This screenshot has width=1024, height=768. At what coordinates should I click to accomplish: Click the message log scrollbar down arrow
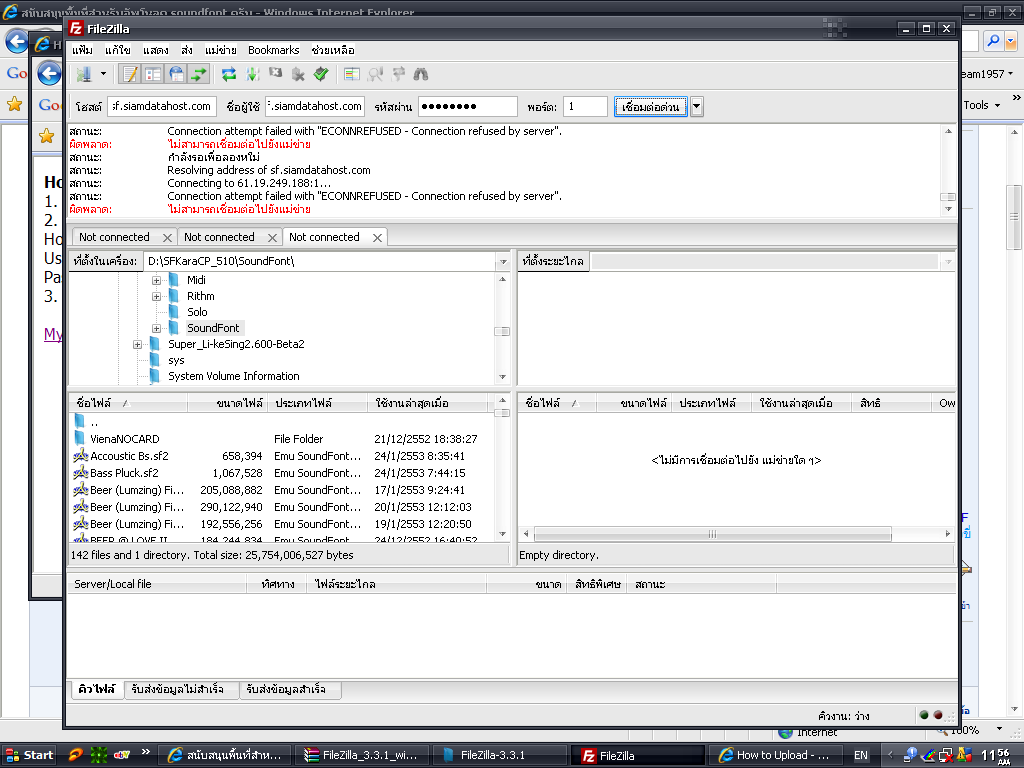948,209
